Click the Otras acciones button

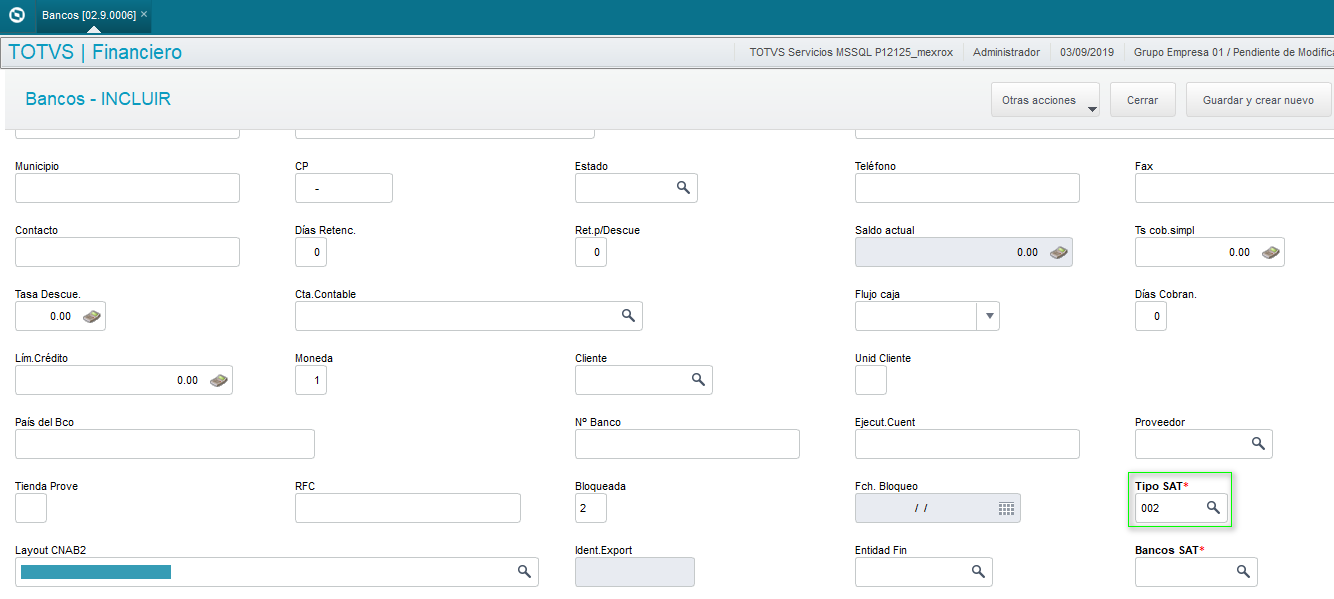1045,100
